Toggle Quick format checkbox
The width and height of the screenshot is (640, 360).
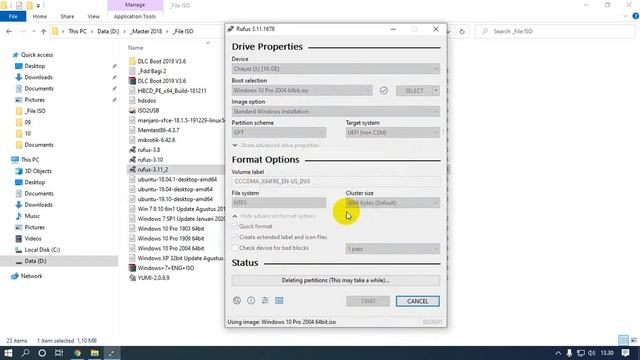coord(235,226)
